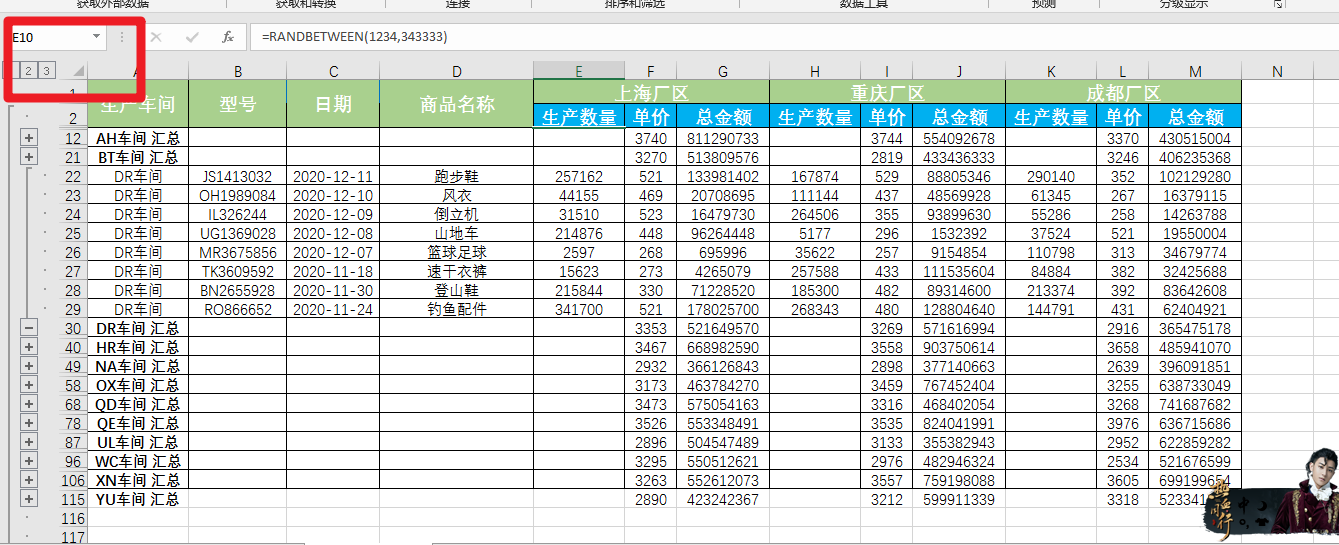
Task: Expand the HR车间 汇总 group
Action: click(28, 347)
